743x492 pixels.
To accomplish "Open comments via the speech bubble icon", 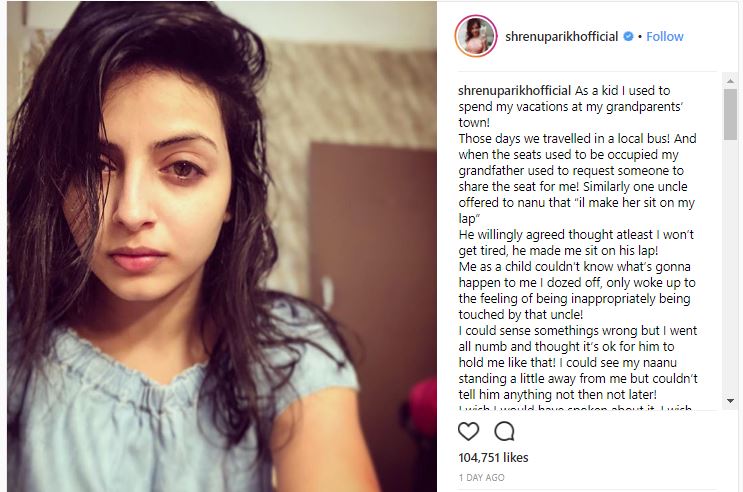I will click(504, 431).
